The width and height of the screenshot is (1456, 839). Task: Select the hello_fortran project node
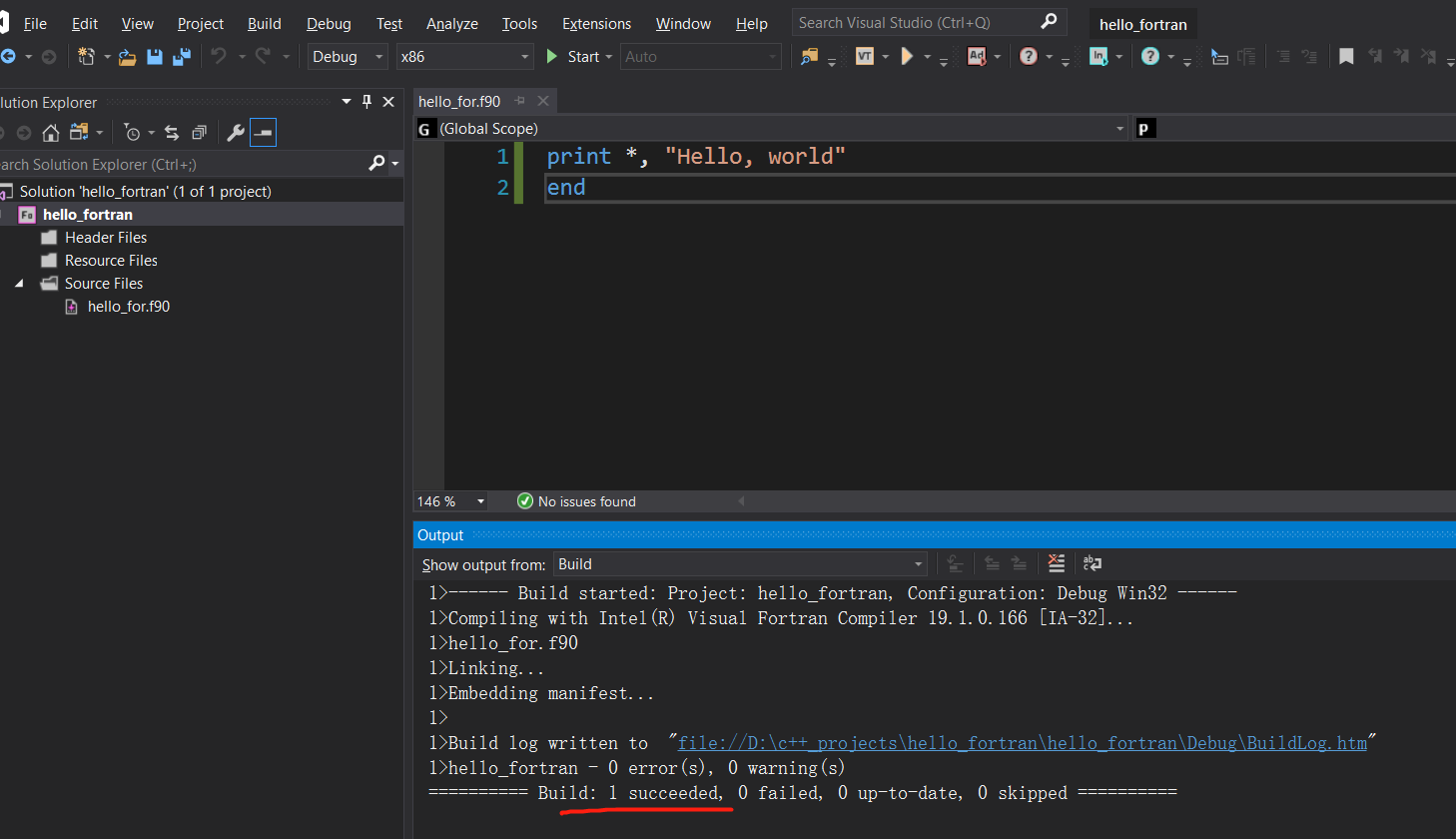click(x=88, y=215)
